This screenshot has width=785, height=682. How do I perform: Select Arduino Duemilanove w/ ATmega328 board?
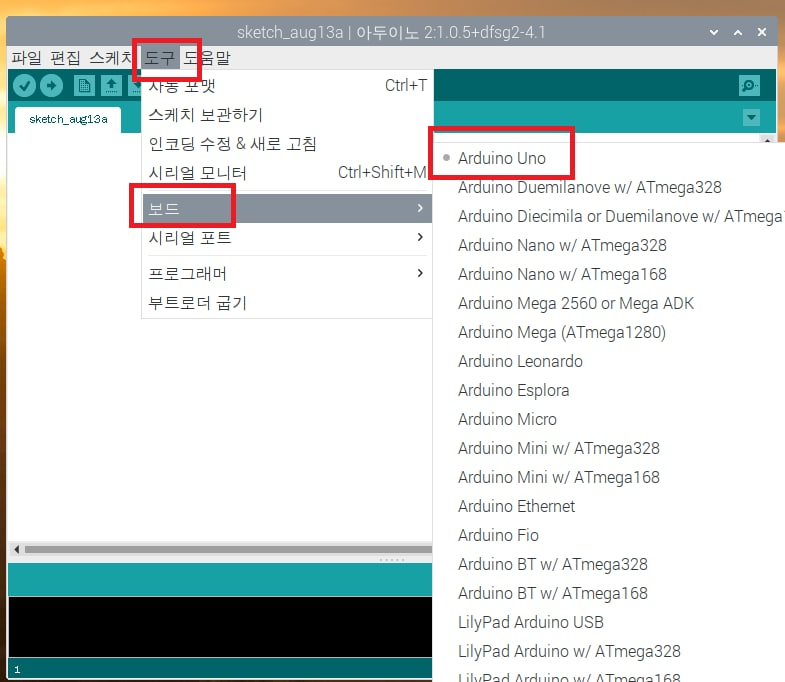(609, 187)
